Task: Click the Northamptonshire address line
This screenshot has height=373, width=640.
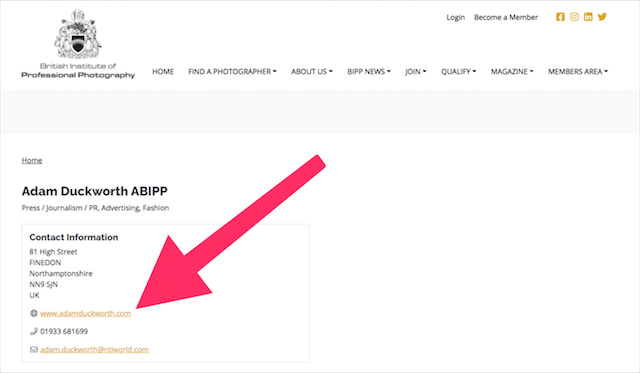Action: click(61, 273)
